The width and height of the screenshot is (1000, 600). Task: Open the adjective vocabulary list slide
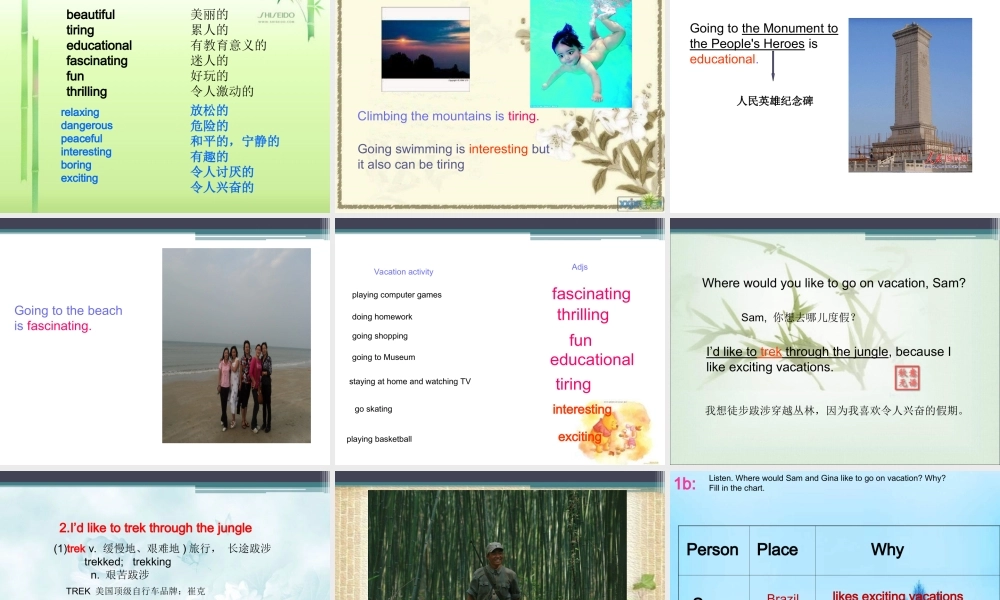tap(165, 106)
